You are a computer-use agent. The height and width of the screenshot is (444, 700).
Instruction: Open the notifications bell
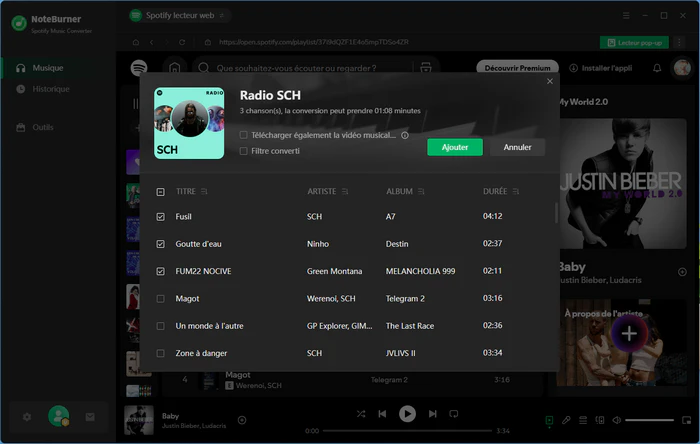(657, 68)
